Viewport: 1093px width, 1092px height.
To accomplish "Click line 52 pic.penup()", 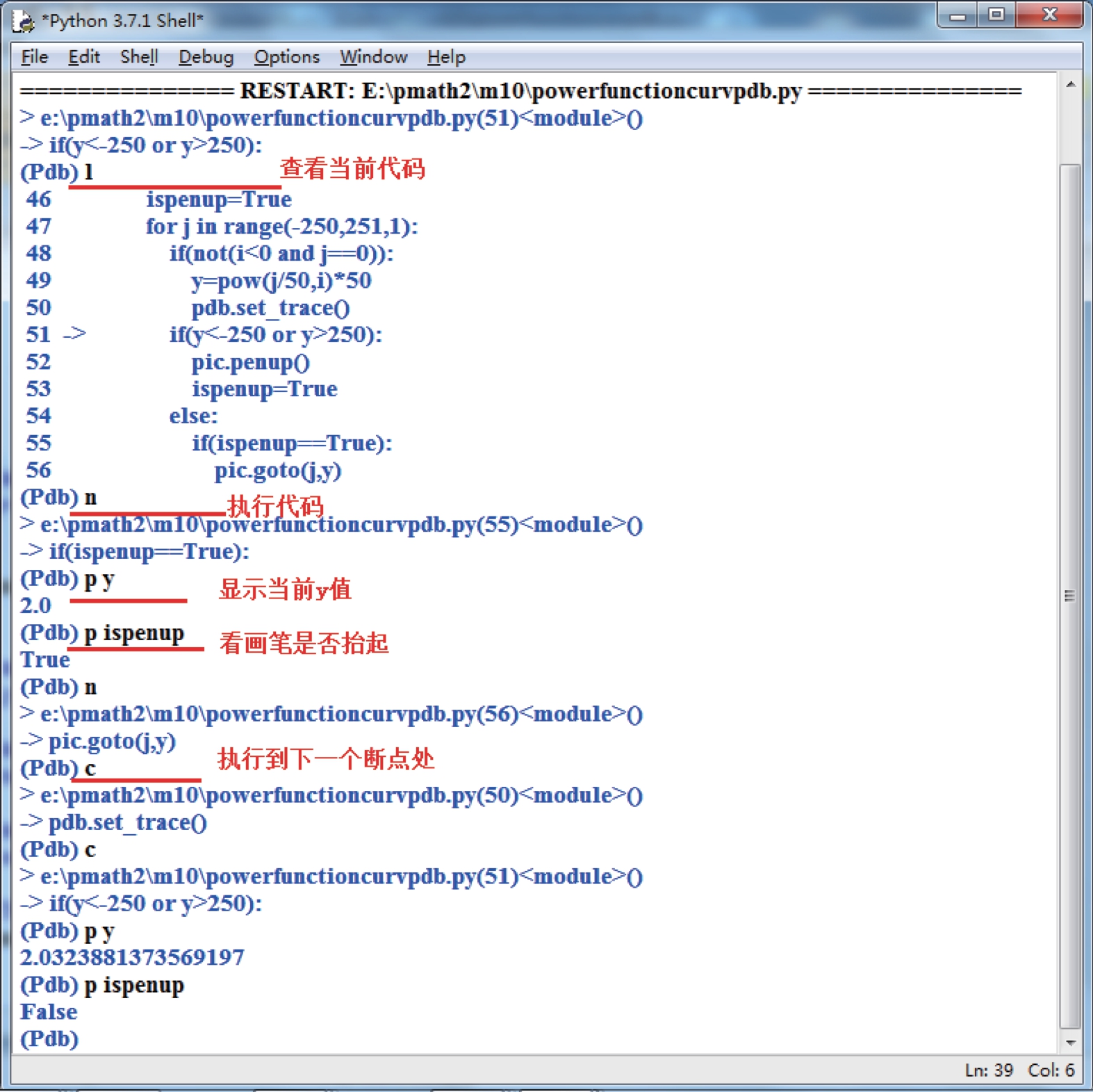I will [x=167, y=362].
